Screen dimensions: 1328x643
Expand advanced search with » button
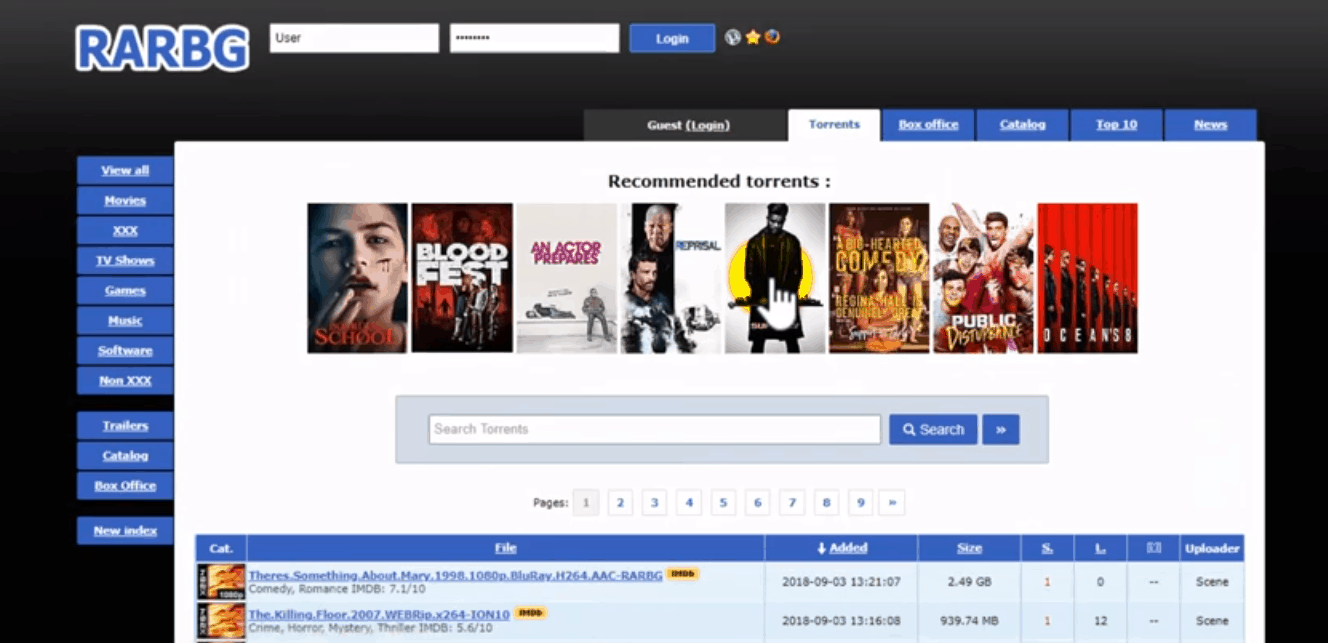[1001, 429]
